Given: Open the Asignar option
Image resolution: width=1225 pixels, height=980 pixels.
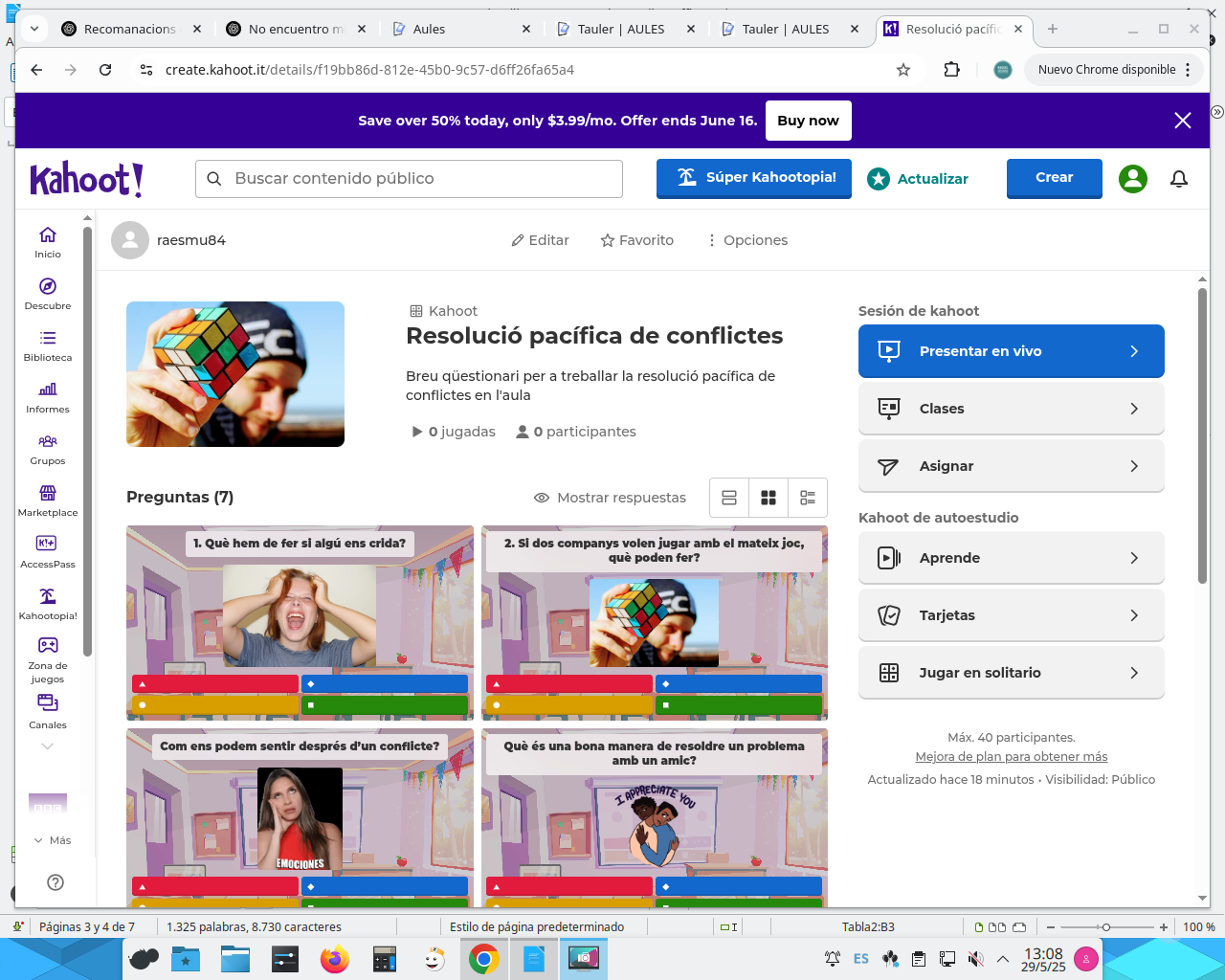Looking at the screenshot, I should [x=1012, y=466].
